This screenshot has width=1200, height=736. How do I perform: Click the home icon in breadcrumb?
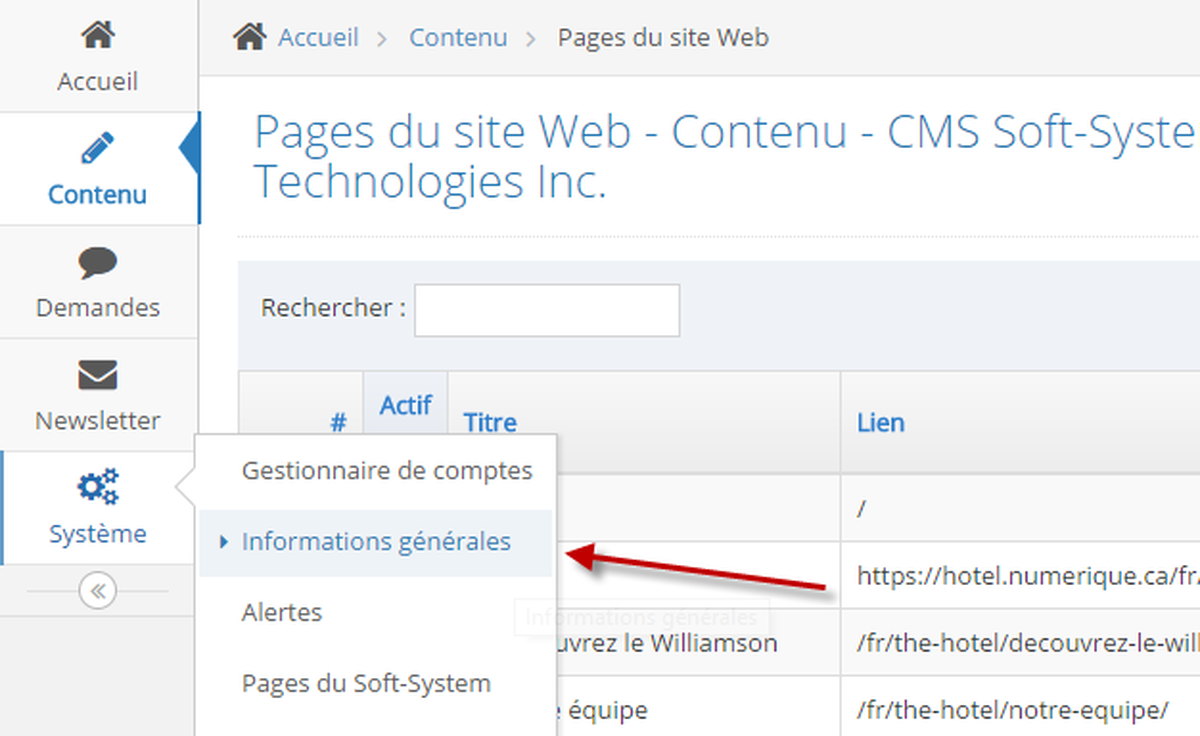[249, 38]
